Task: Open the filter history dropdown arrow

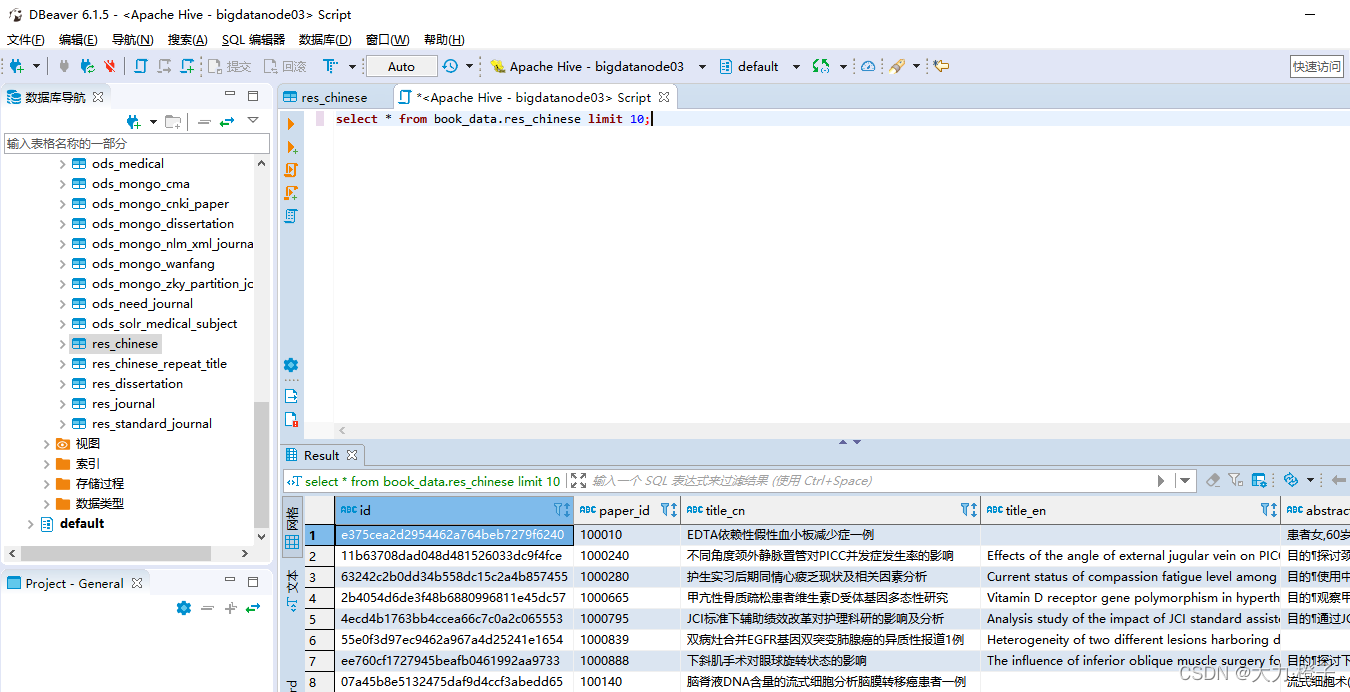Action: 1186,481
